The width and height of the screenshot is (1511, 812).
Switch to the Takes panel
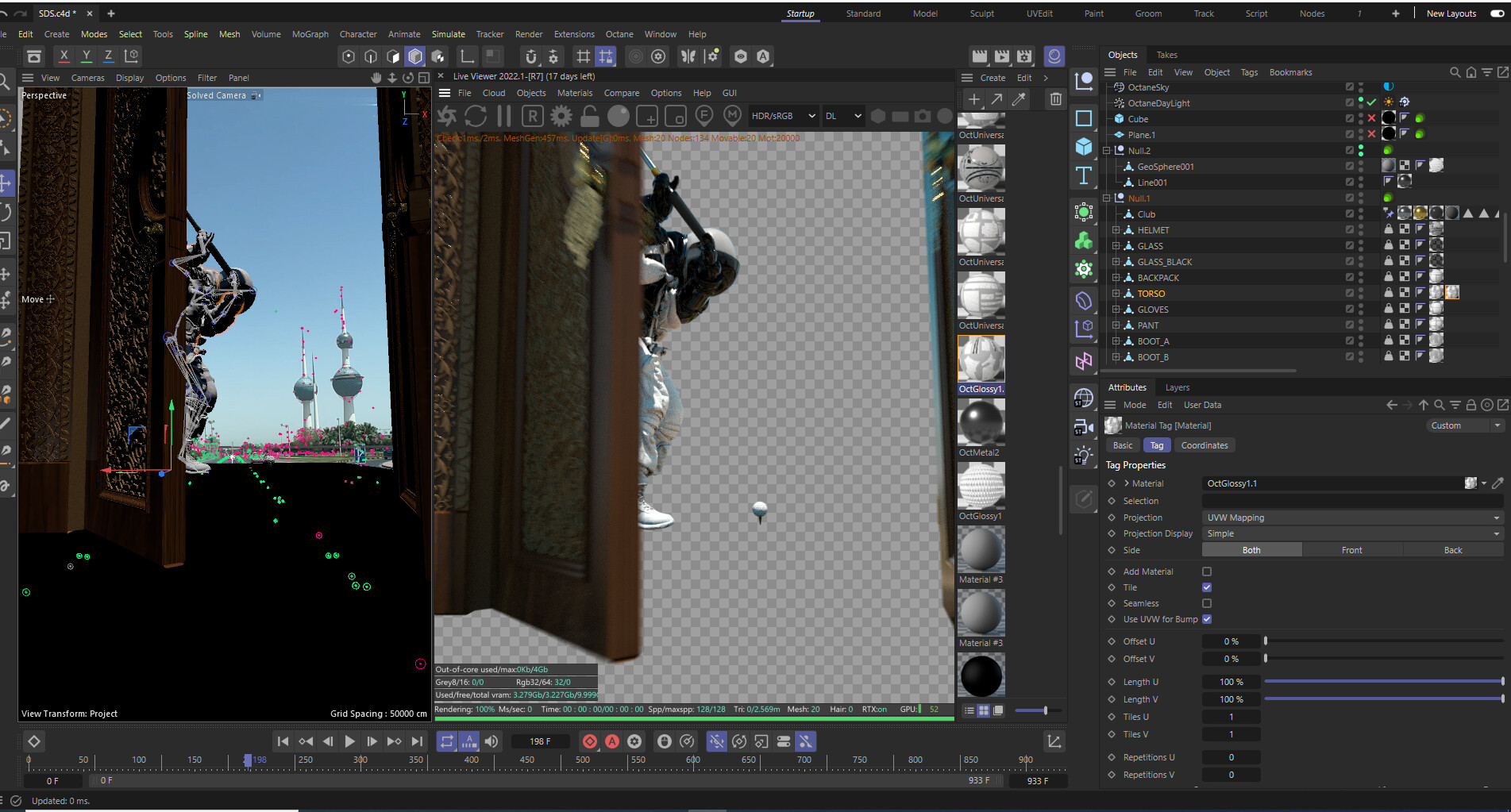pyautogui.click(x=1166, y=55)
